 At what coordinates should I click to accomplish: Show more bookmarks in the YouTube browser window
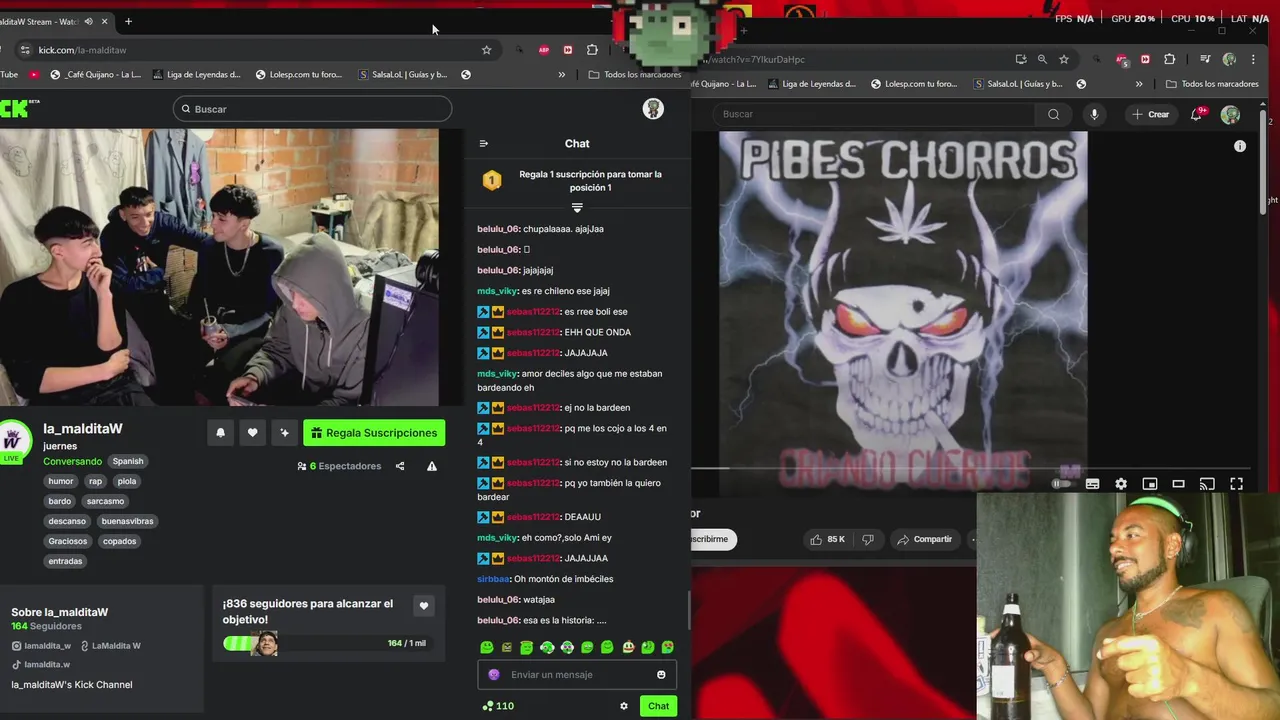1139,84
